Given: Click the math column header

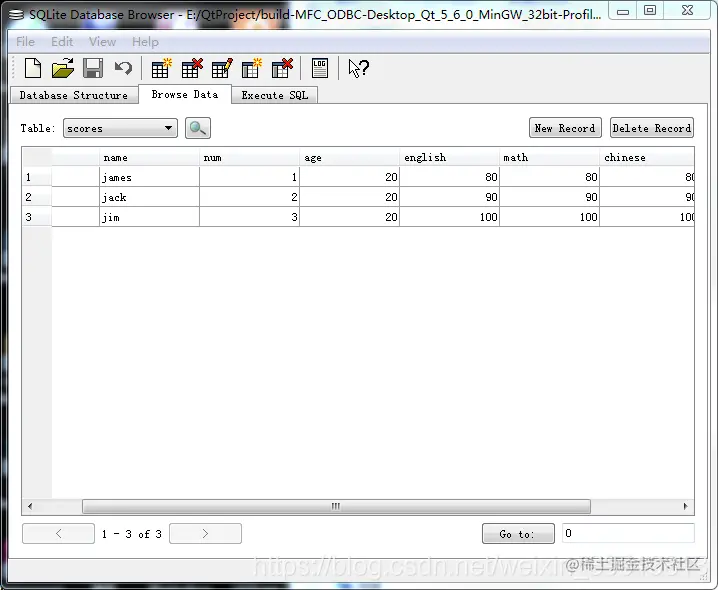Looking at the screenshot, I should pyautogui.click(x=549, y=158).
